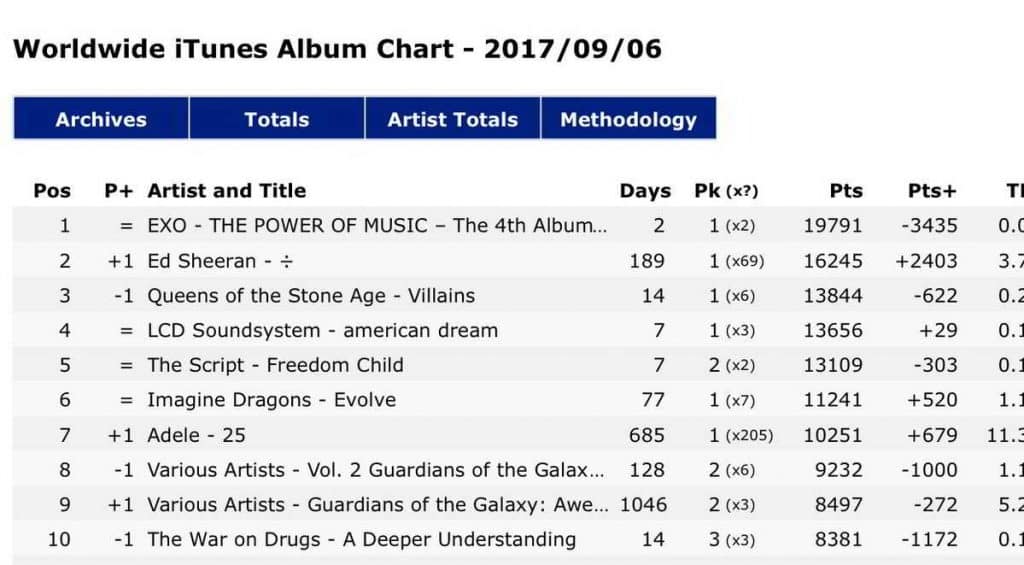This screenshot has height=565, width=1024.
Task: Select The War on Drugs album
Action: [x=361, y=539]
